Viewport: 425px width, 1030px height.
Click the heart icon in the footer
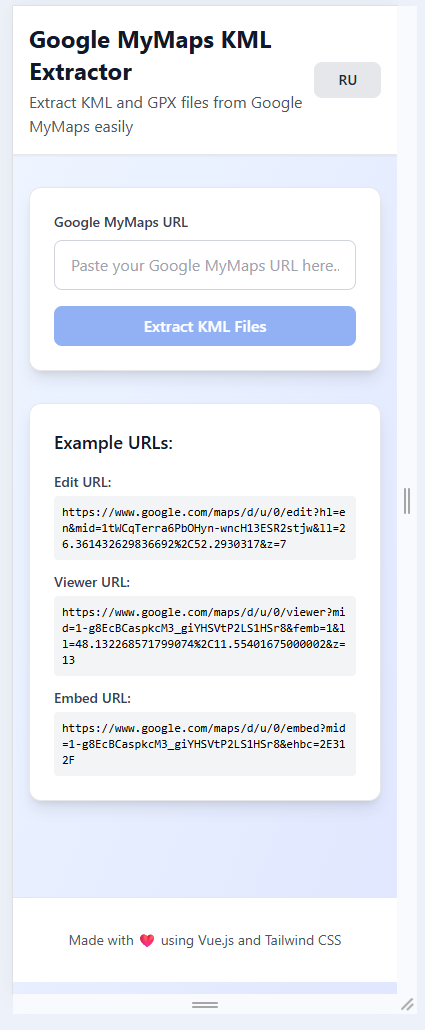tap(147, 941)
